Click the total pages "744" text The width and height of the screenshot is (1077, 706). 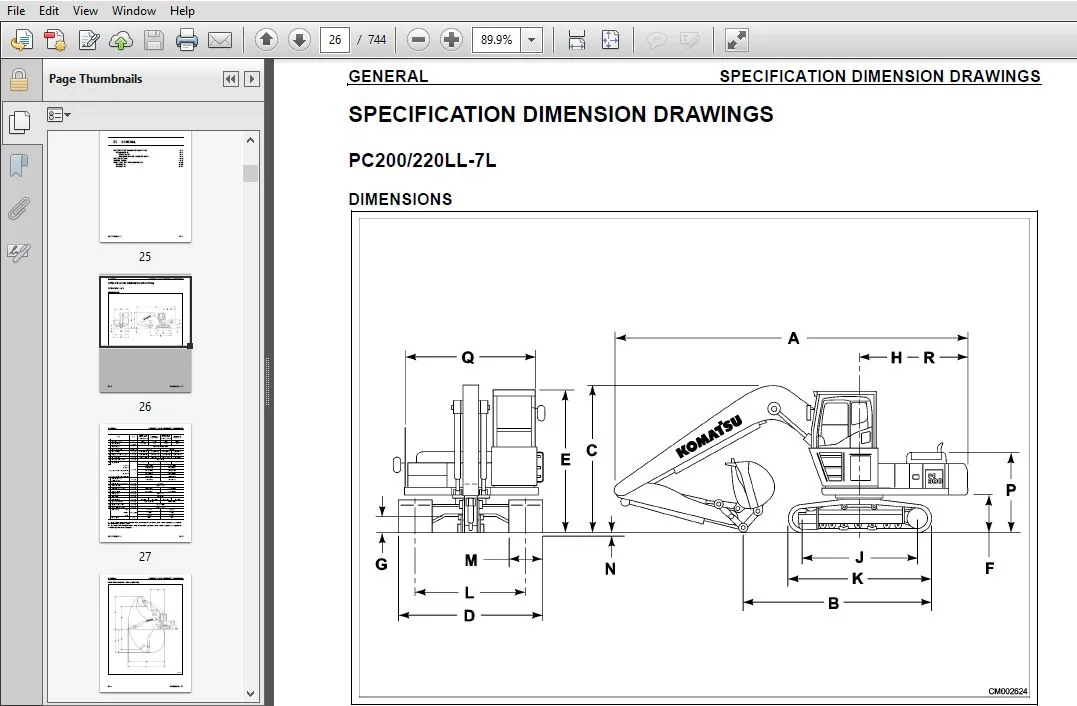(377, 40)
